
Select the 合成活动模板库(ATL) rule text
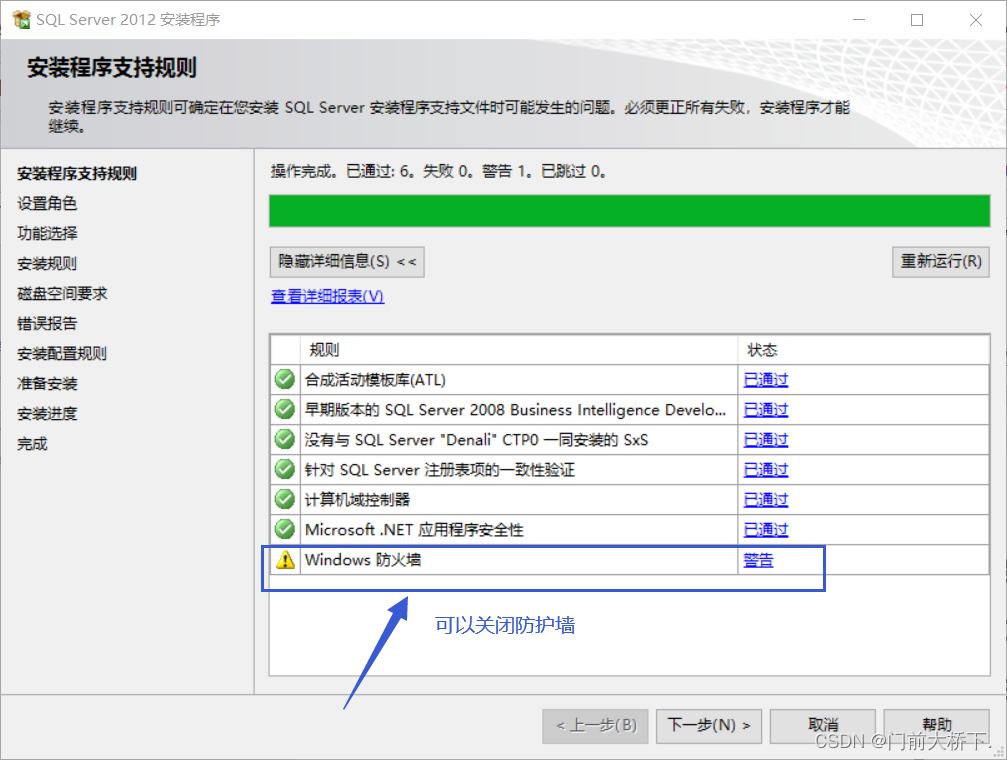(375, 380)
